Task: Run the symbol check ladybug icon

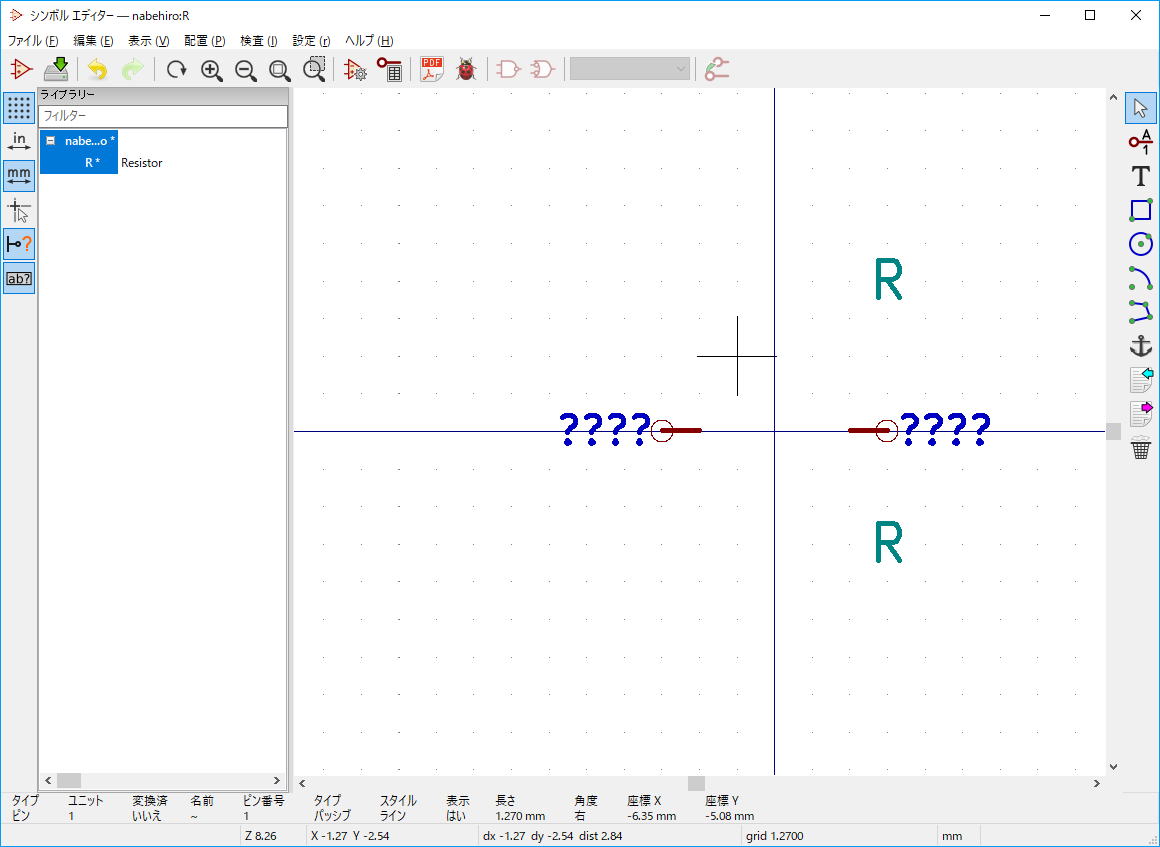Action: click(x=466, y=70)
